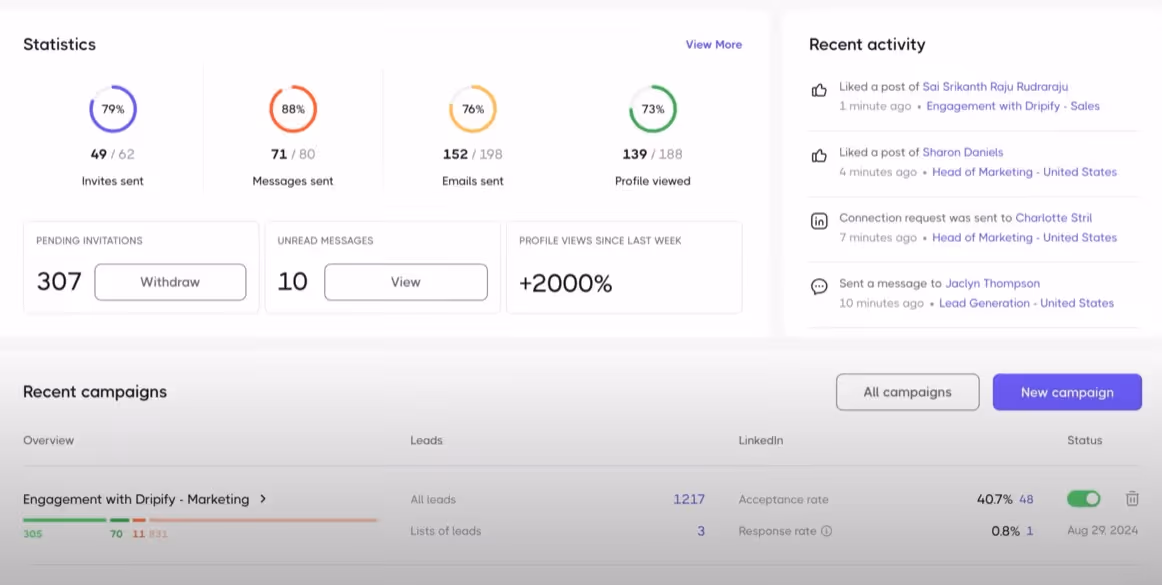Click the LinkedIn icon next to Charlotte Stril request
The width and height of the screenshot is (1162, 585).
tap(819, 222)
